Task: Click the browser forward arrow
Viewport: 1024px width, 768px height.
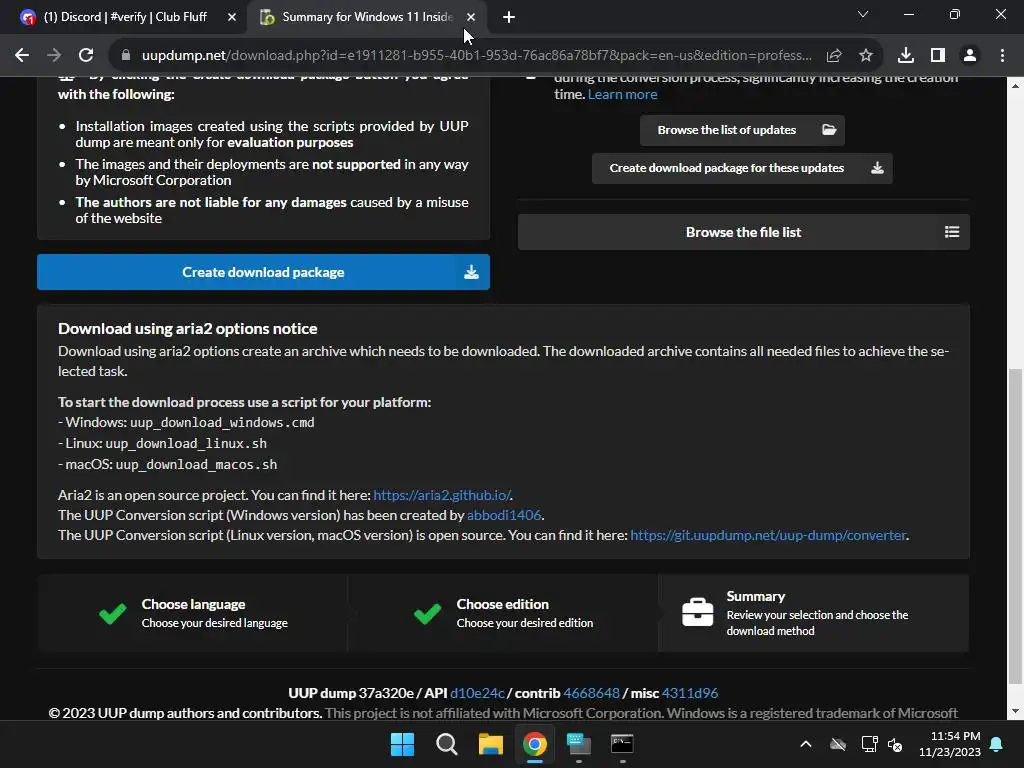Action: tap(54, 56)
